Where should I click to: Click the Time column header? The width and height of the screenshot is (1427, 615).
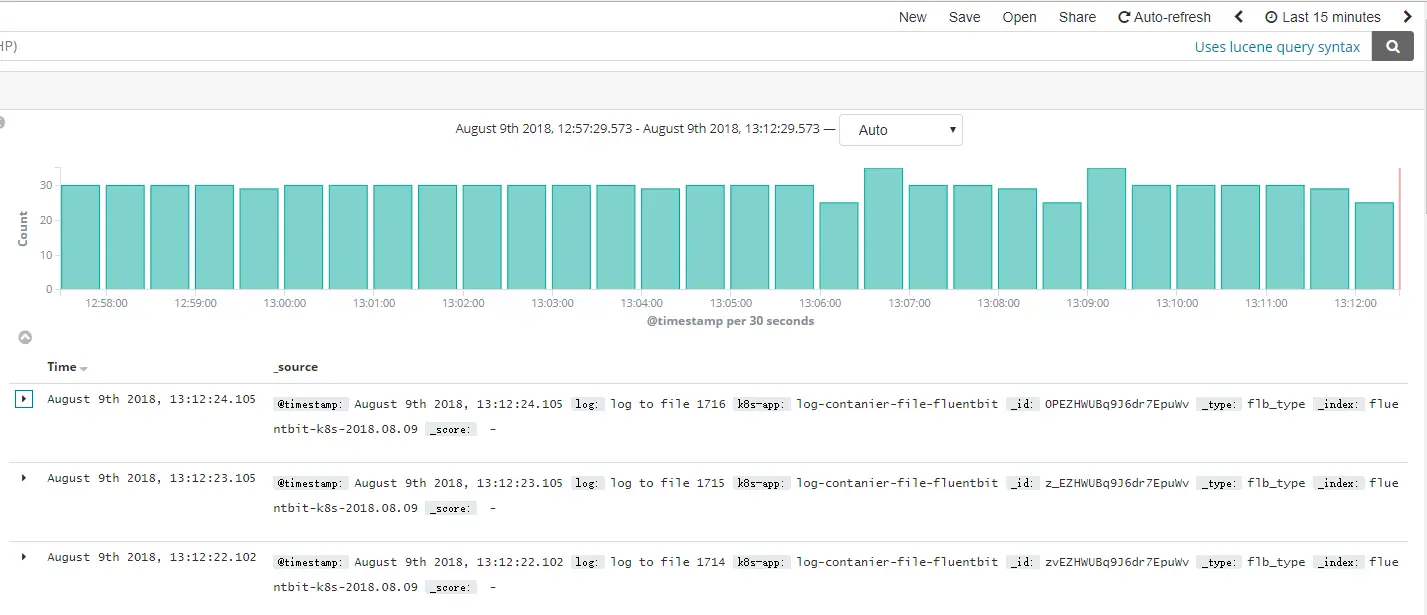pos(61,367)
